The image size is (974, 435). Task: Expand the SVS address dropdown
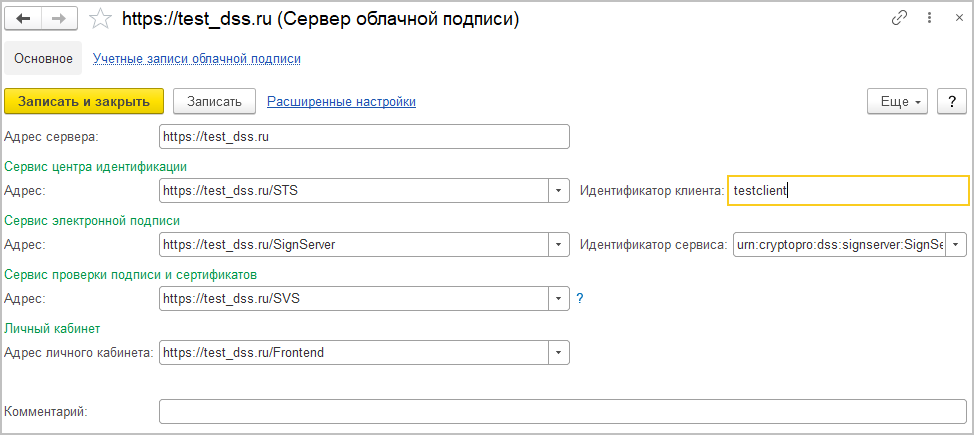click(x=558, y=298)
